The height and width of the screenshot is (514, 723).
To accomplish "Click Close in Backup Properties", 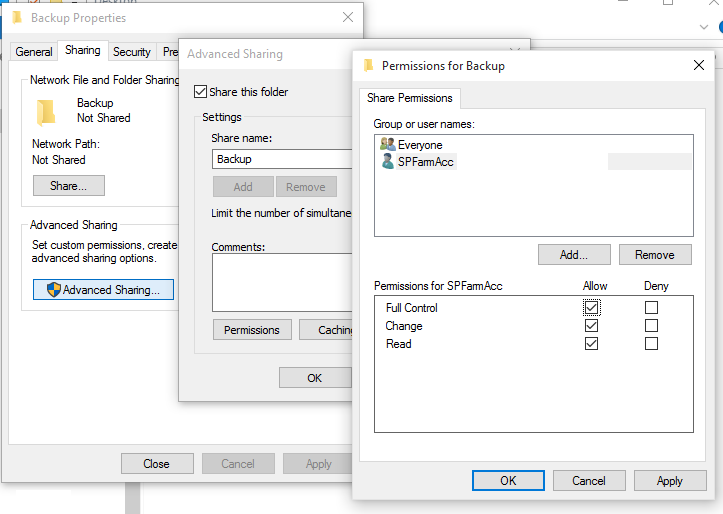I will pos(157,463).
